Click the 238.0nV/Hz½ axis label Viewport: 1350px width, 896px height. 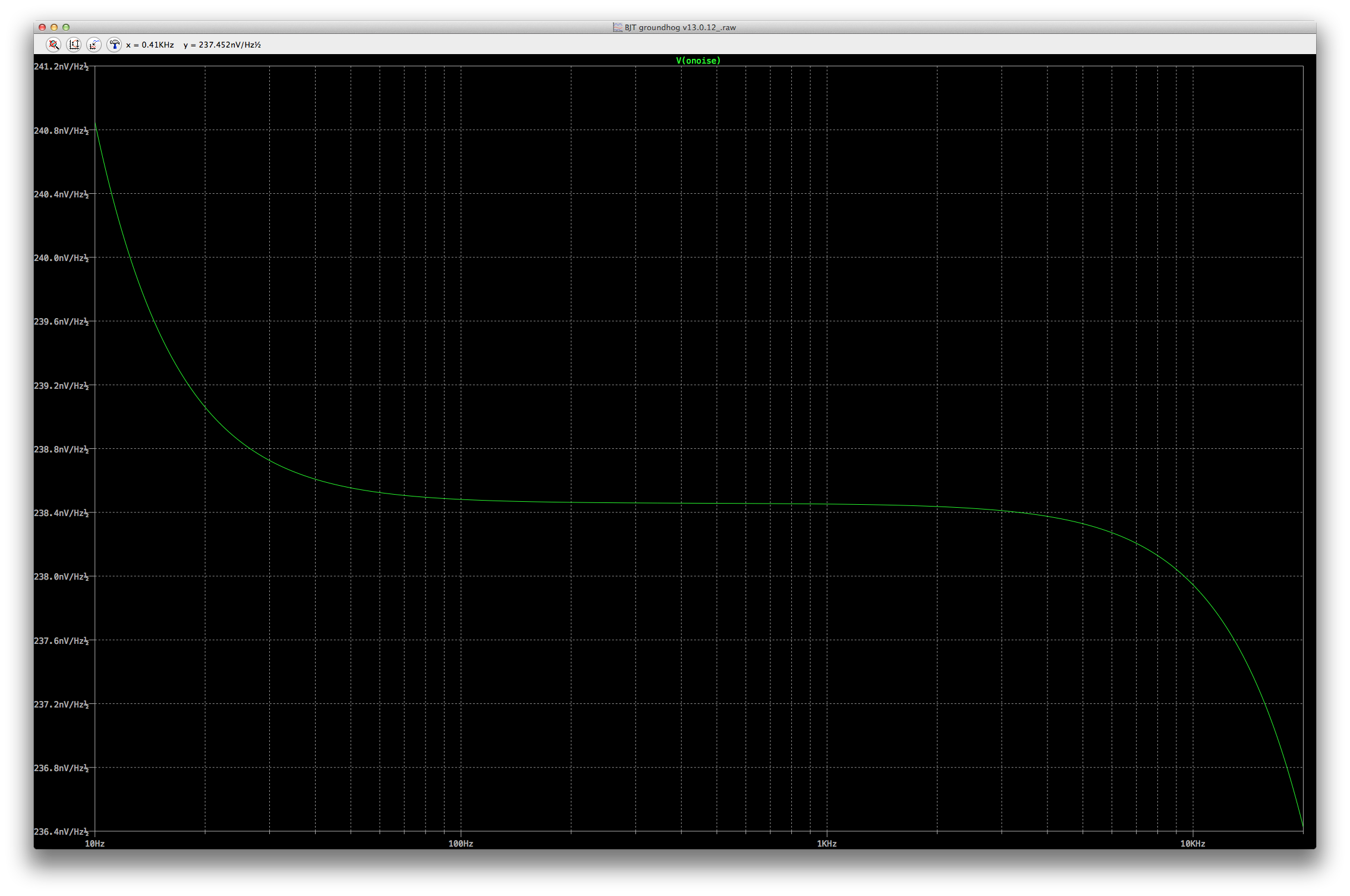pyautogui.click(x=61, y=577)
